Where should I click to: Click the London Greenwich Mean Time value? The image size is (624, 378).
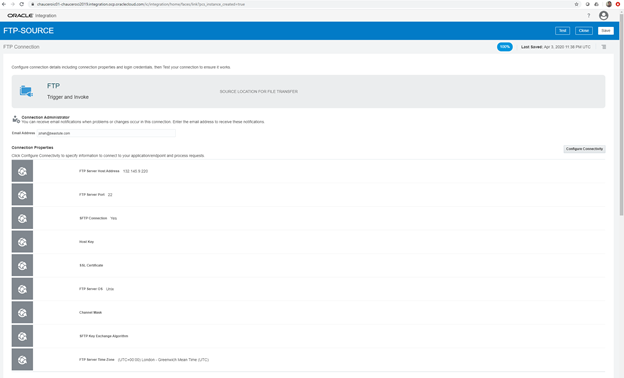(163, 360)
